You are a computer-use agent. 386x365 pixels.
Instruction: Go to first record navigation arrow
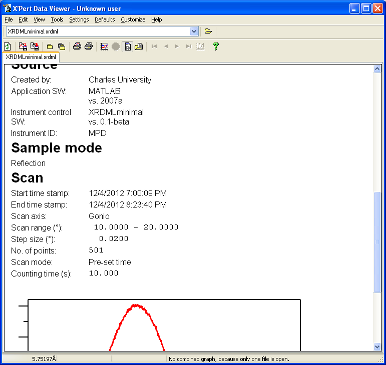point(154,47)
